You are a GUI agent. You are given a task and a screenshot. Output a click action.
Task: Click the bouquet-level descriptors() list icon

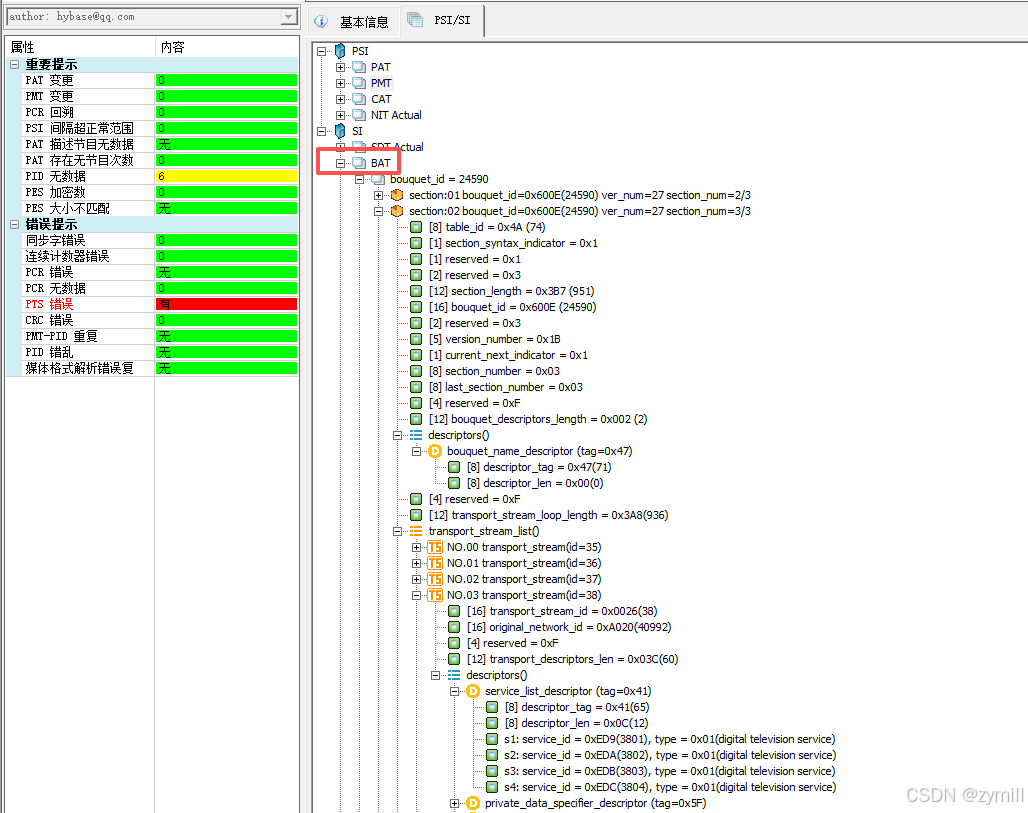(x=416, y=435)
